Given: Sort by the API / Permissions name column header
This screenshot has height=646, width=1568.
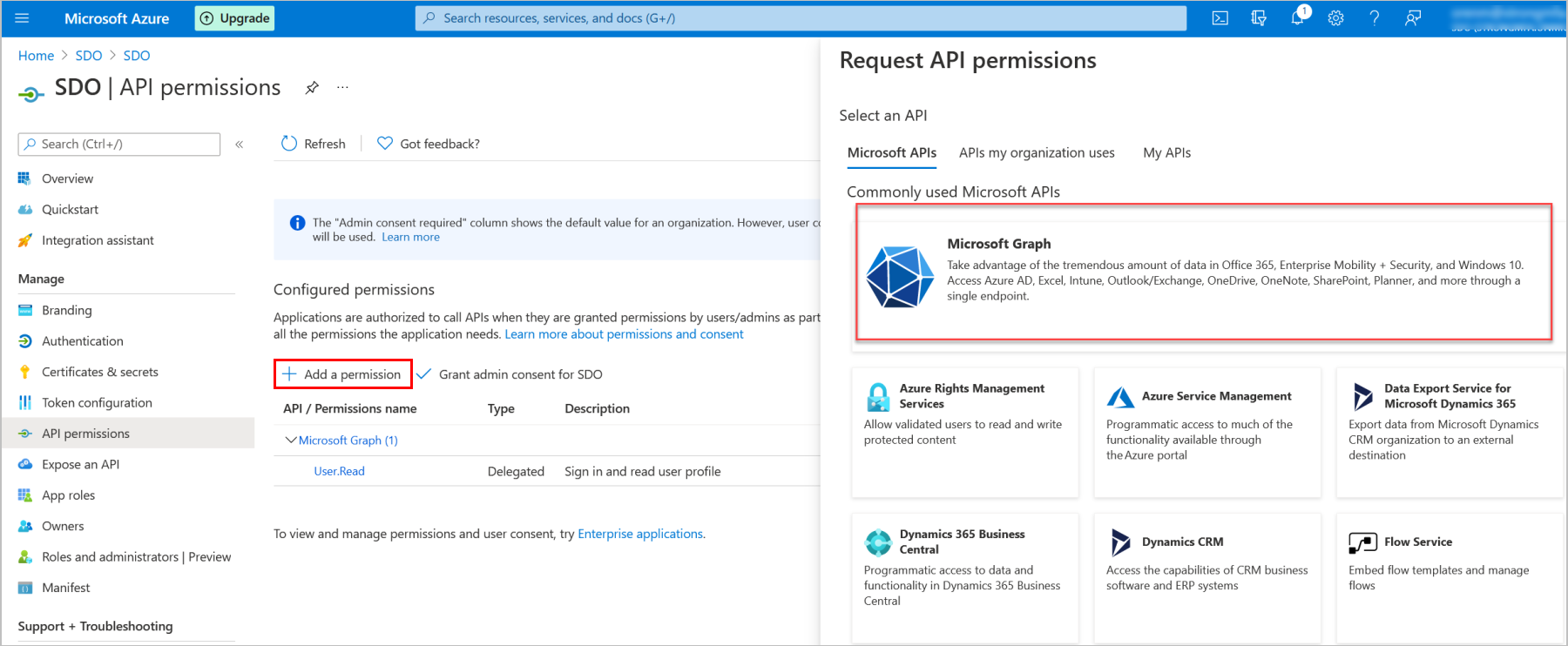Looking at the screenshot, I should coord(349,409).
